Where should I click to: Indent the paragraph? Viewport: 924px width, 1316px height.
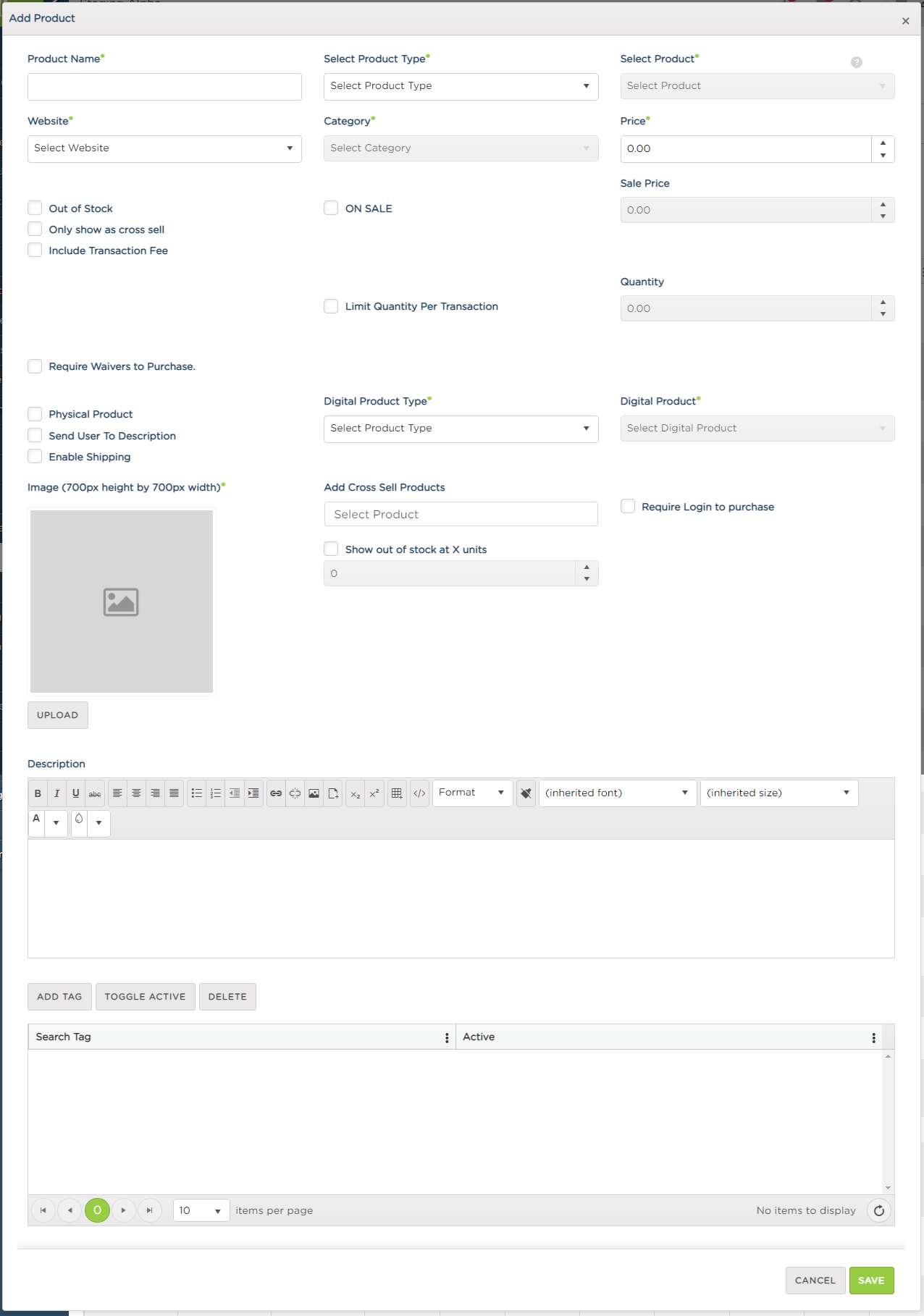tap(253, 793)
